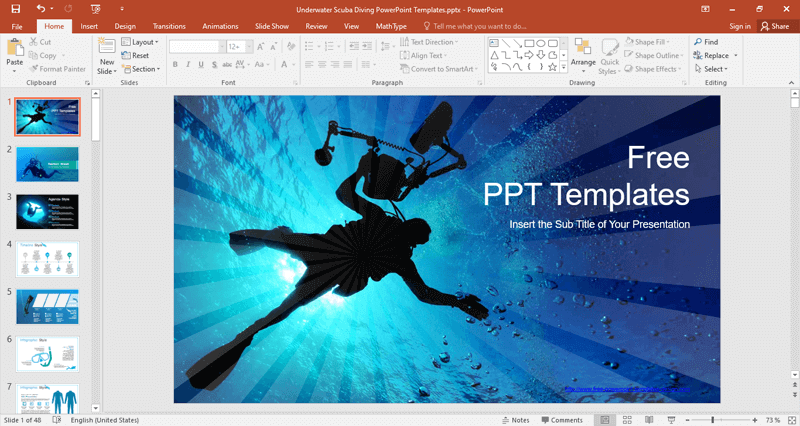800x426 pixels.
Task: Toggle Center alignment
Action: [x=322, y=64]
